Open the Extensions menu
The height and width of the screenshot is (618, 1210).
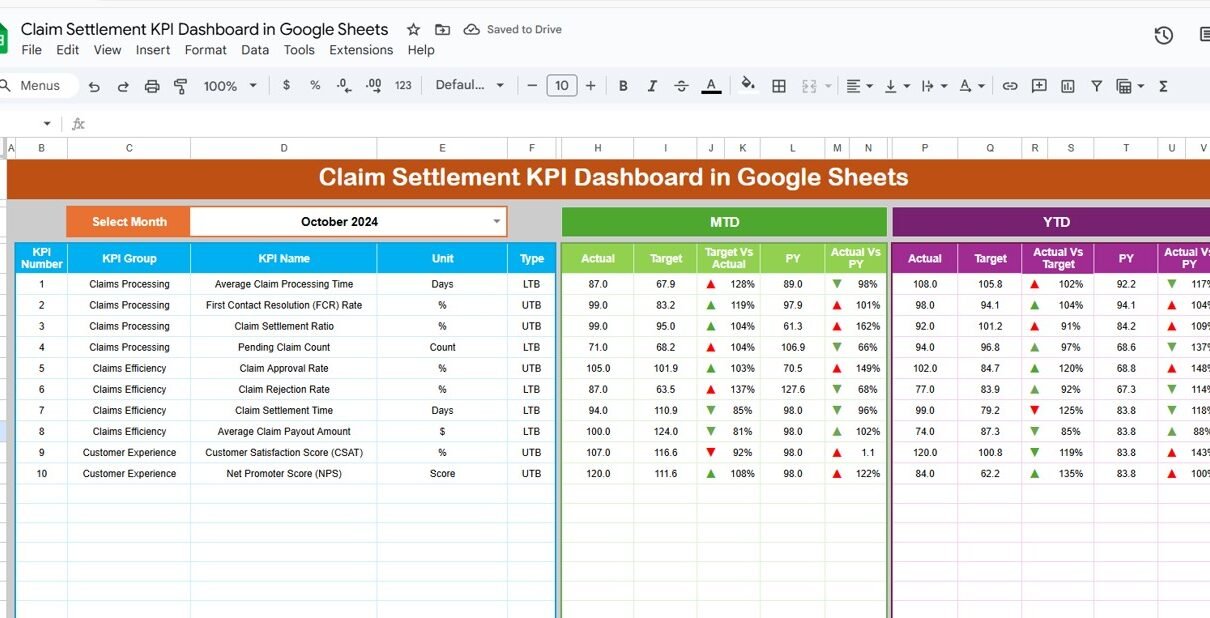361,50
